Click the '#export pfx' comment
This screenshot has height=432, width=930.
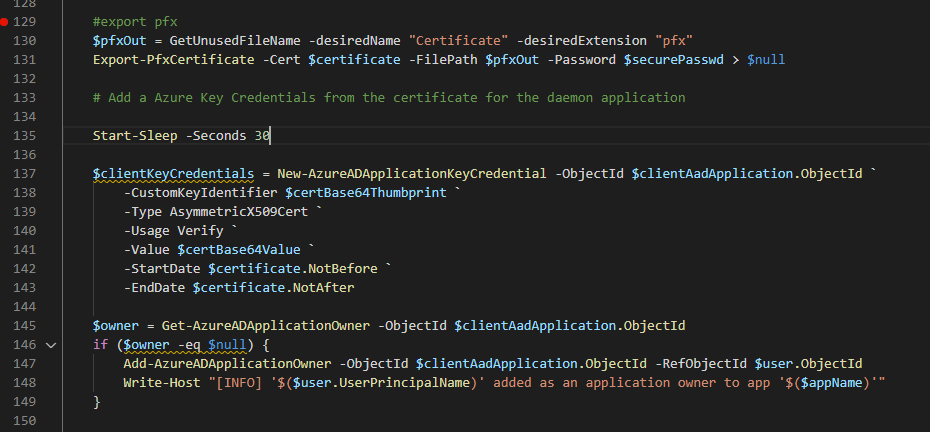pos(135,22)
